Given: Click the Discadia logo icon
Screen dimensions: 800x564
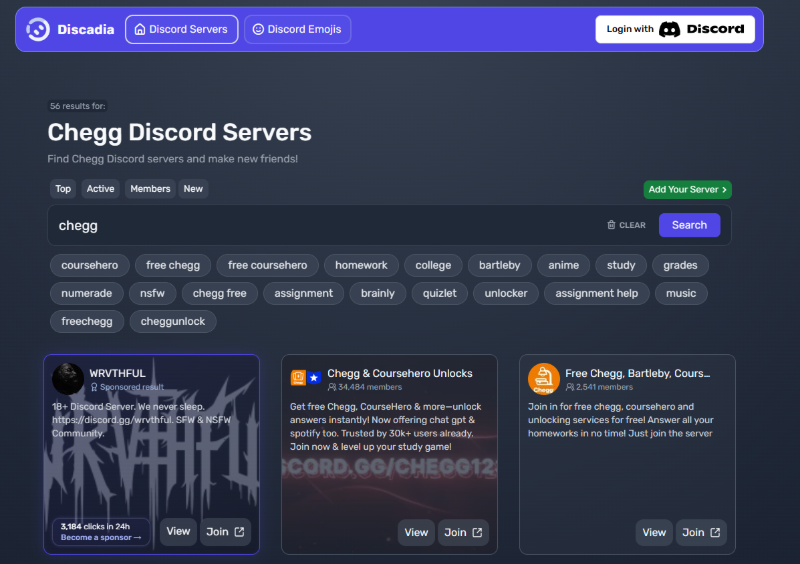Looking at the screenshot, I should tap(38, 29).
